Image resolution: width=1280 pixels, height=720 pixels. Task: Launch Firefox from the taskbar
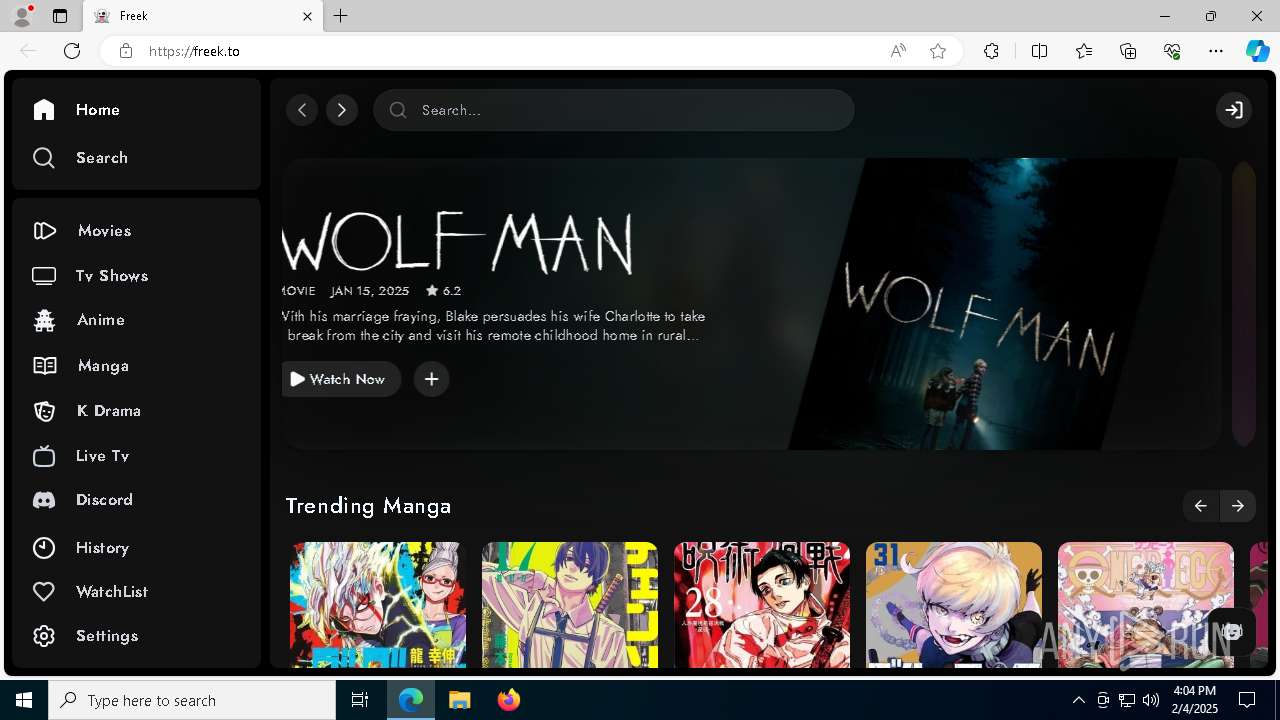(x=509, y=700)
